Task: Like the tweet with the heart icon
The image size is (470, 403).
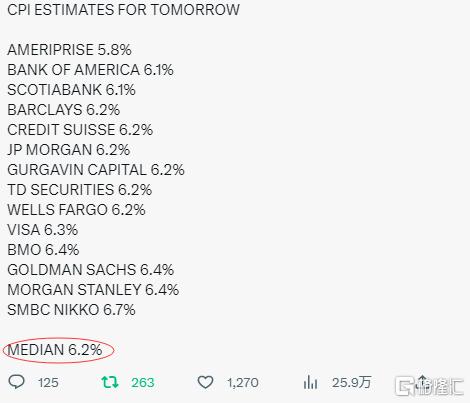Action: pos(205,382)
